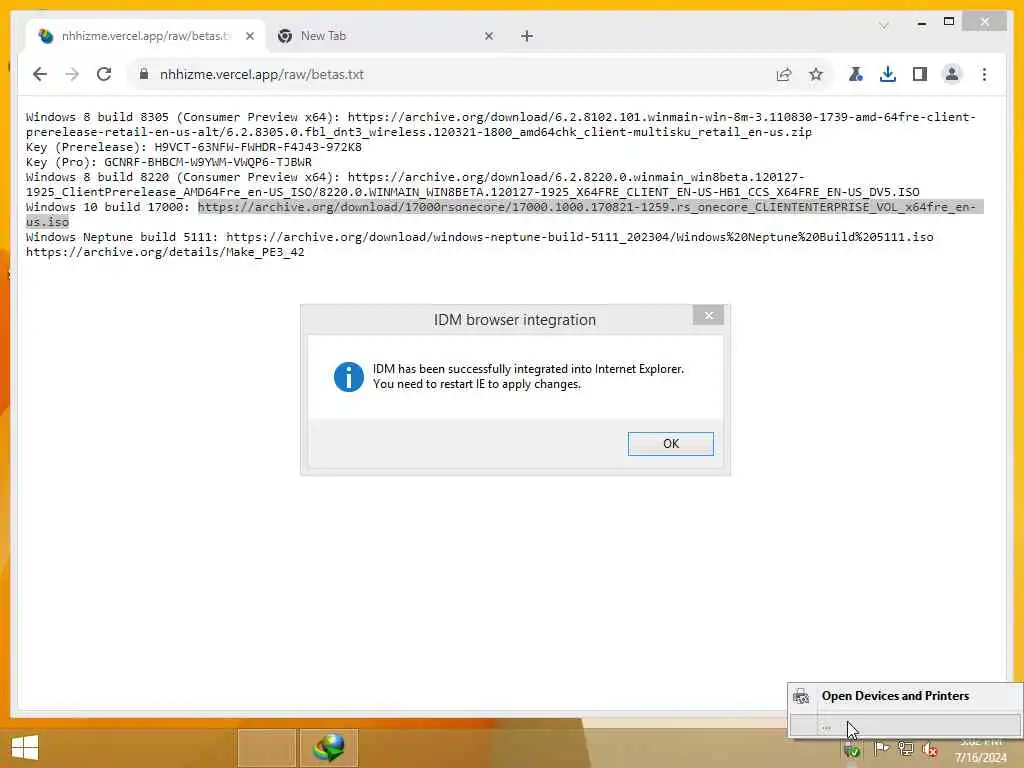Click the browser back arrow

(x=40, y=74)
